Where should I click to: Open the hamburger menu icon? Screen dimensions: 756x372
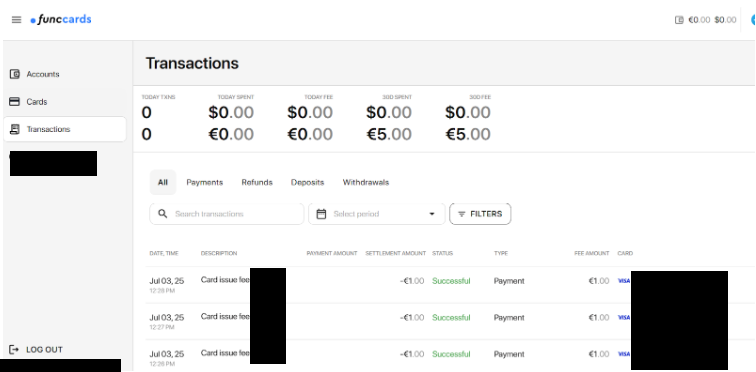click(16, 20)
